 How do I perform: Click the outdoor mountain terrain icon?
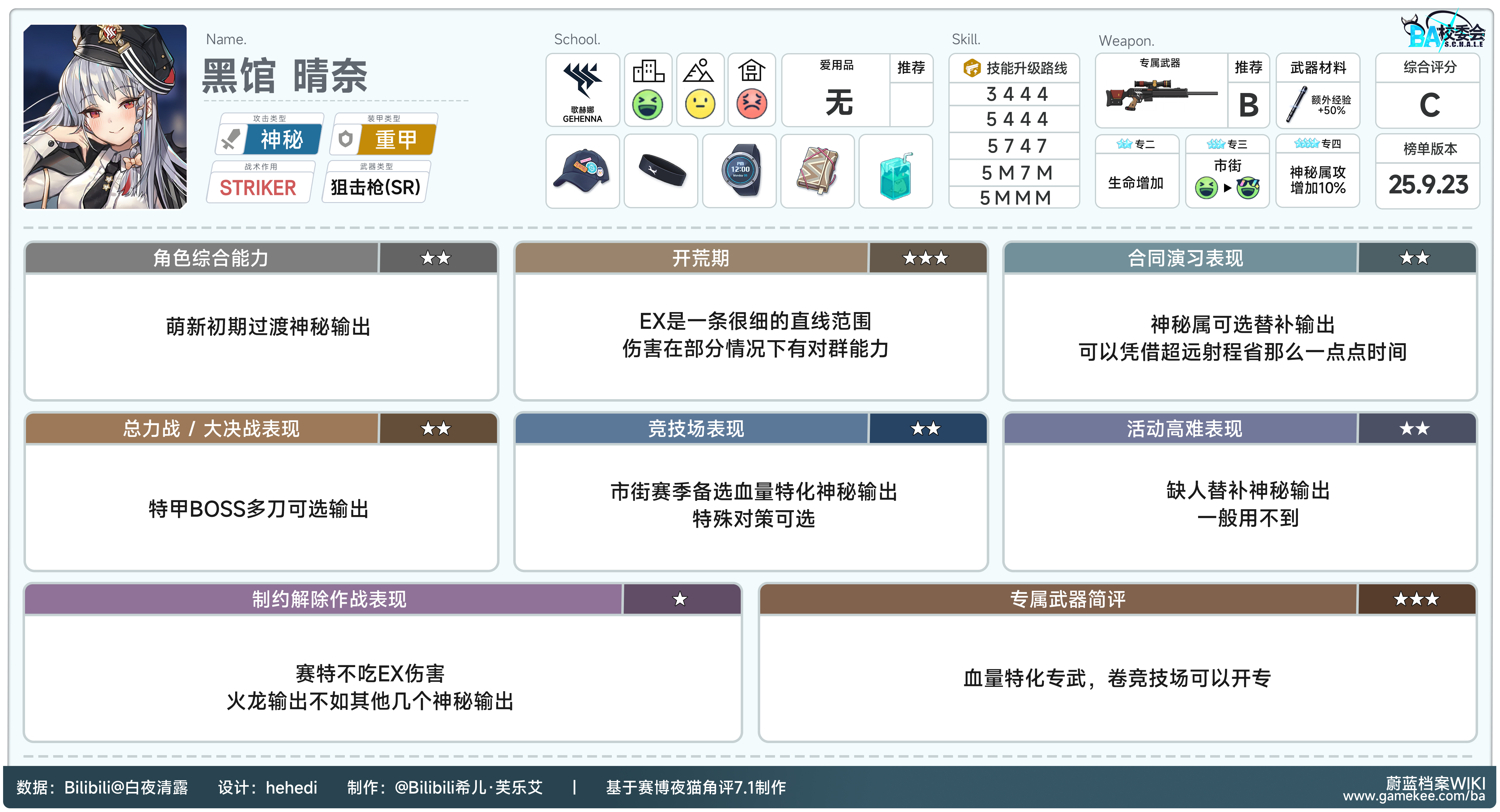point(699,71)
